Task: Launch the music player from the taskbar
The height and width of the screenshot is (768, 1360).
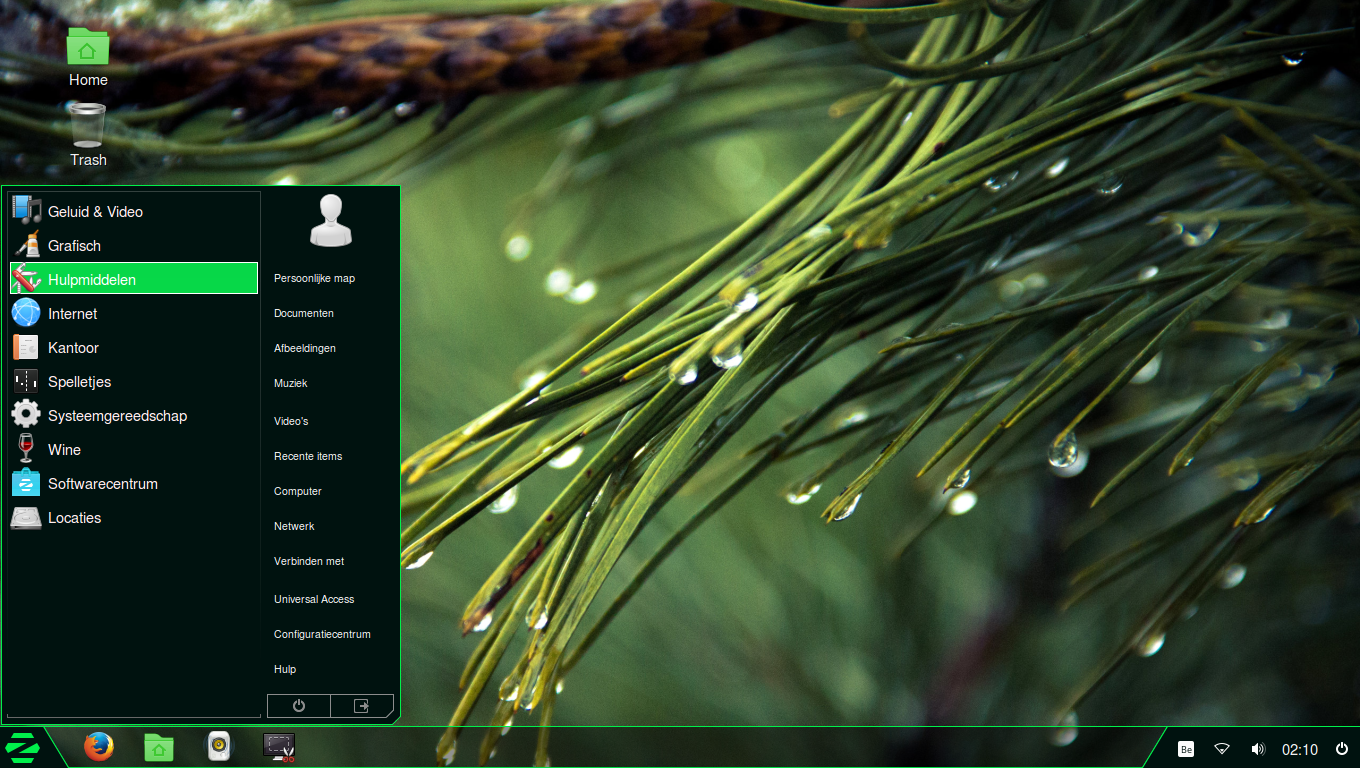Action: click(x=218, y=747)
